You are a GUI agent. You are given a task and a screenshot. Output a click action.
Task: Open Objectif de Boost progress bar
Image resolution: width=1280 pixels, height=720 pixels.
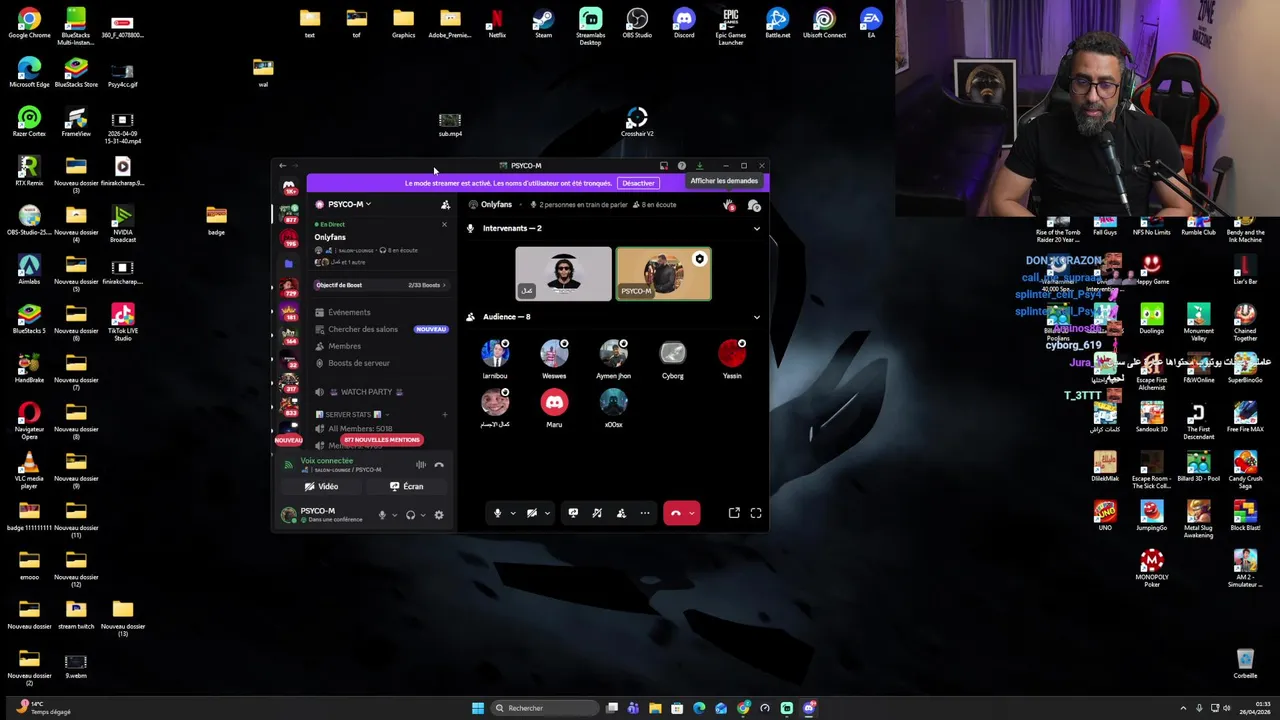tap(380, 285)
